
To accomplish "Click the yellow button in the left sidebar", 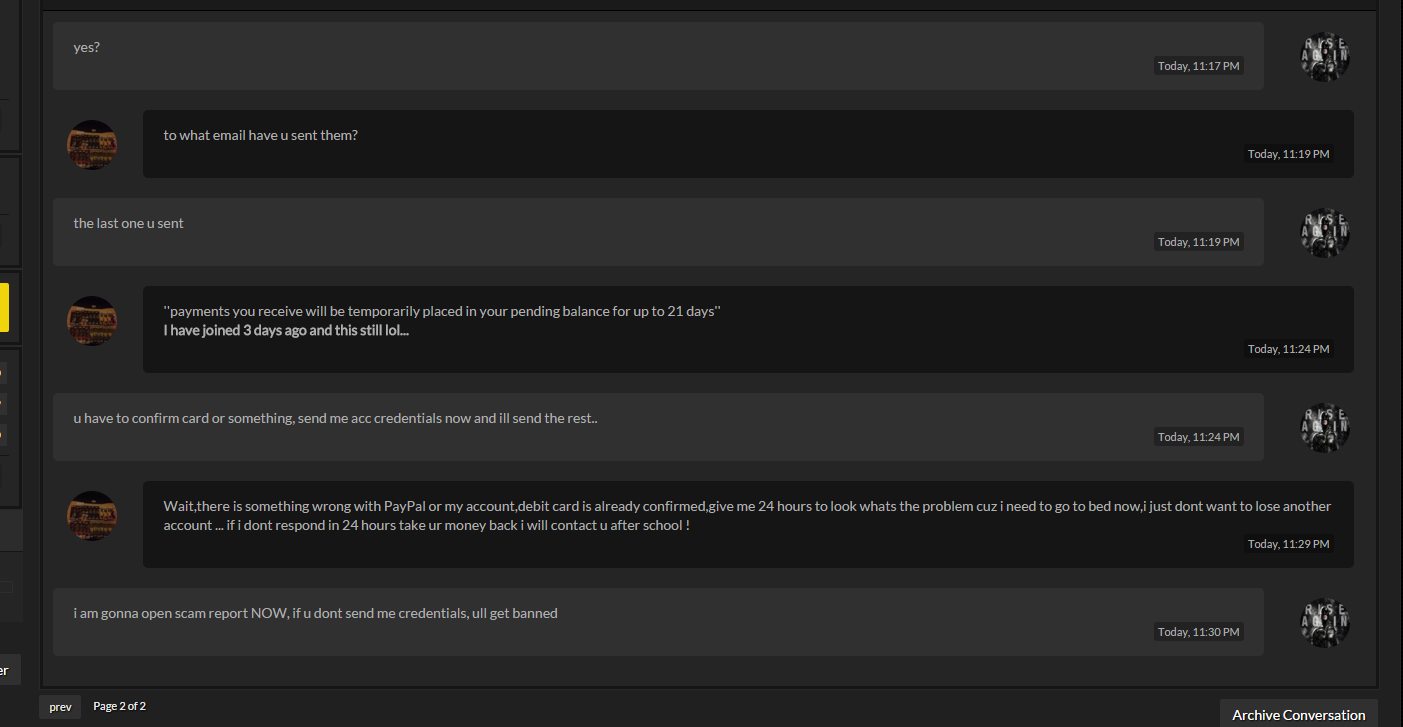I will click(x=4, y=307).
